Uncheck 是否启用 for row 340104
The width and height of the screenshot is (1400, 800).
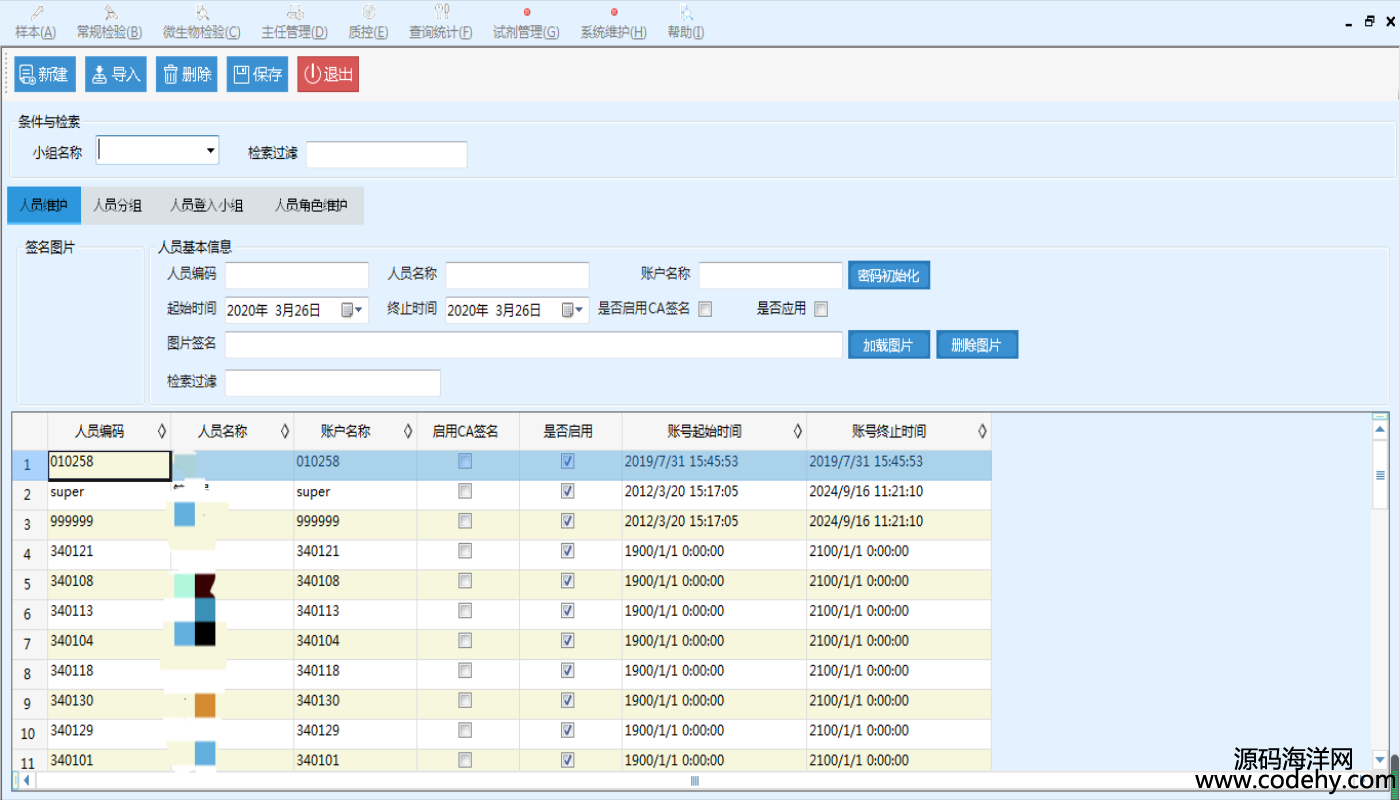pos(568,640)
